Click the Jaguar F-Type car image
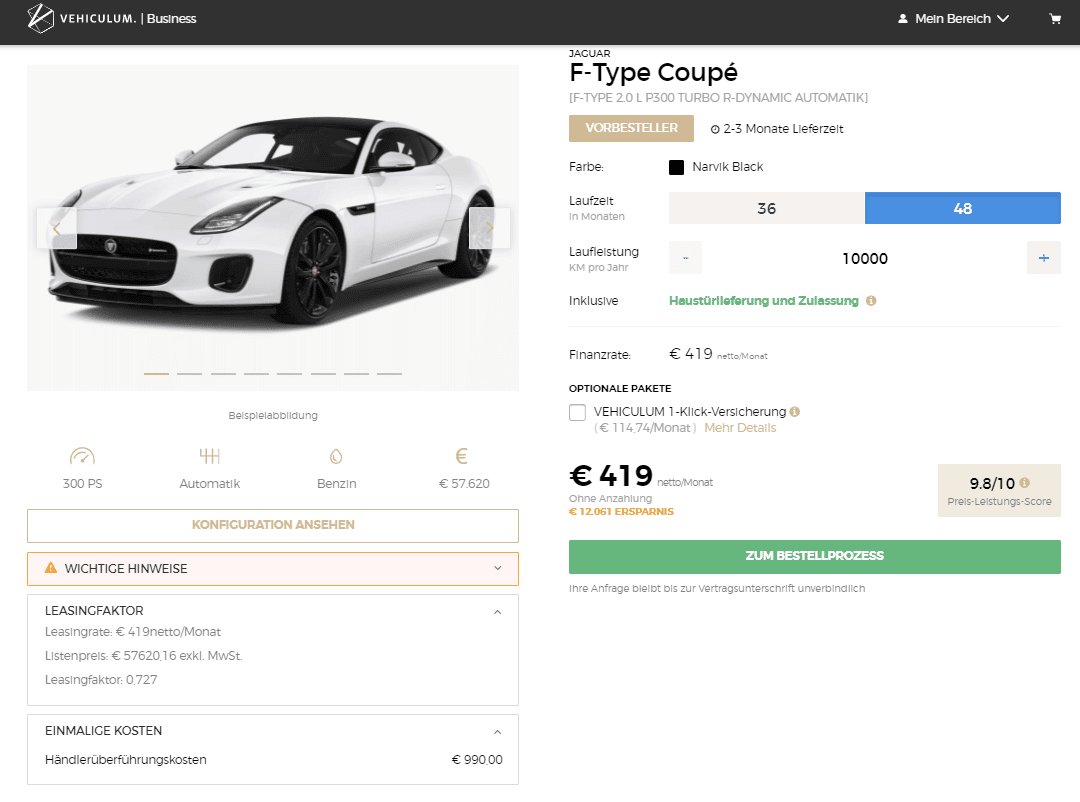 click(273, 227)
